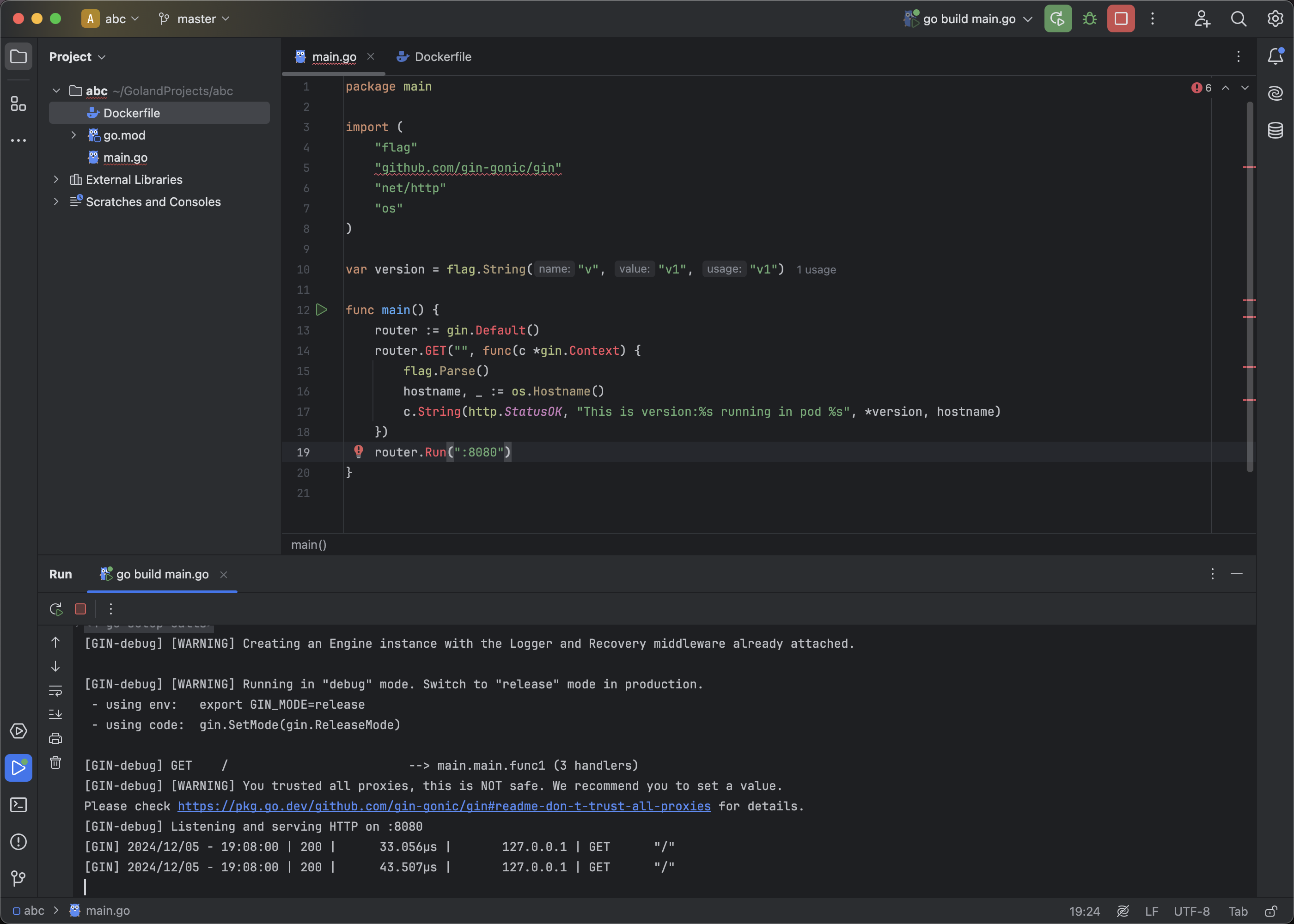
Task: Open the master branch dropdown
Action: 194,19
